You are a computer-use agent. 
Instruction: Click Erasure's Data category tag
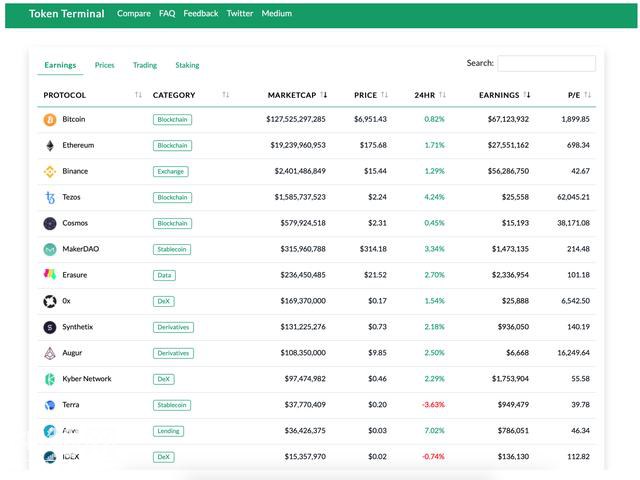164,276
